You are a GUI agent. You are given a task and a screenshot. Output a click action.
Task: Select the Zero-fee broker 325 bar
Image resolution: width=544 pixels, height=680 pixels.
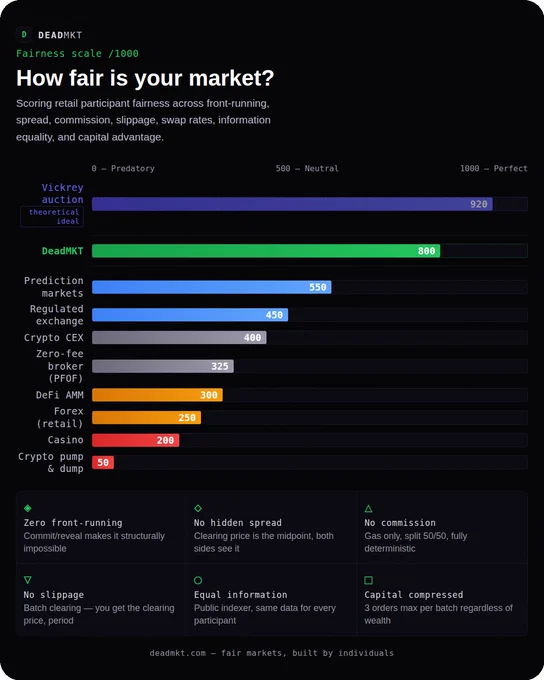coord(163,366)
